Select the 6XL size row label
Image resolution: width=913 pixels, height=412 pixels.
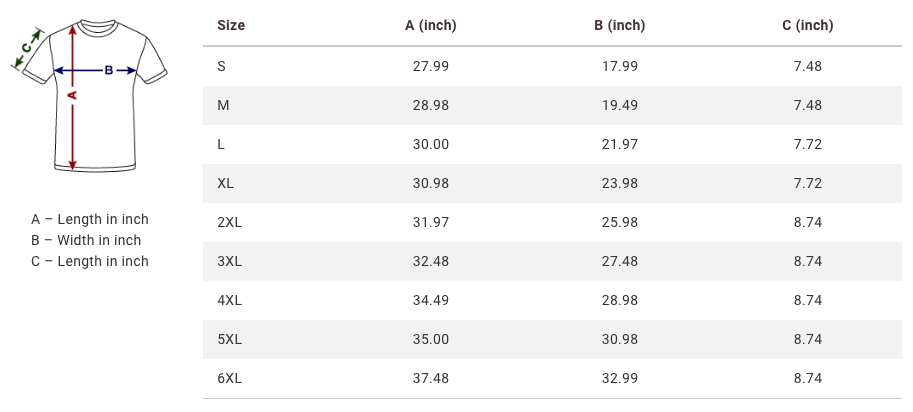229,378
